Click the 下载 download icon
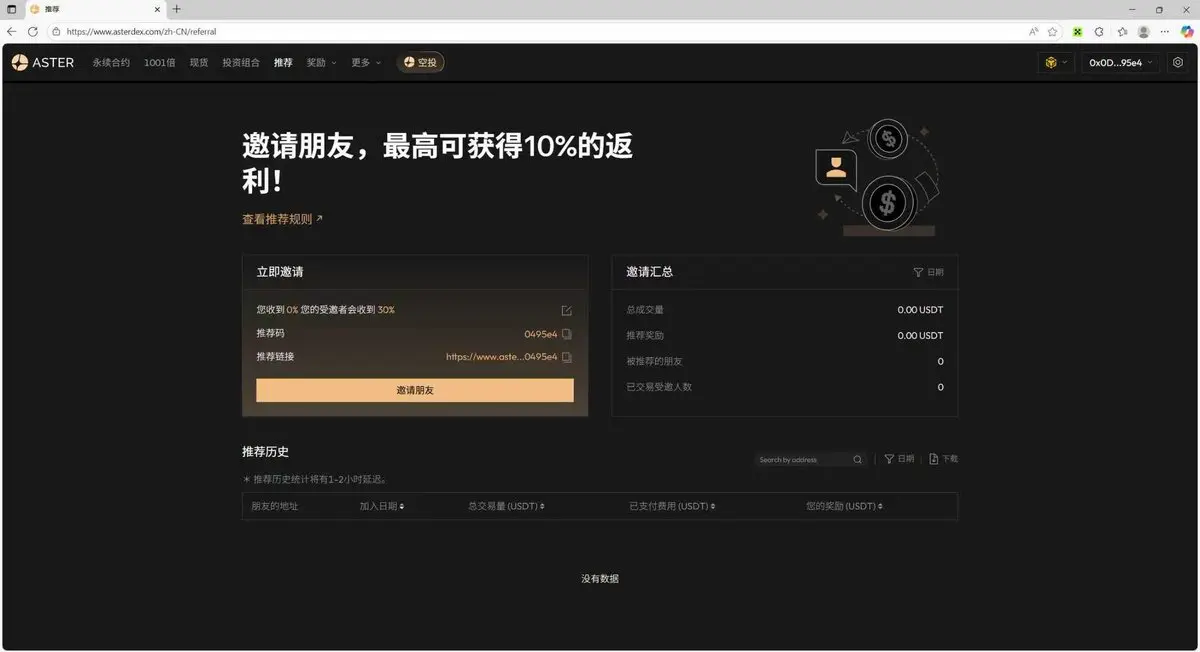 pyautogui.click(x=943, y=459)
